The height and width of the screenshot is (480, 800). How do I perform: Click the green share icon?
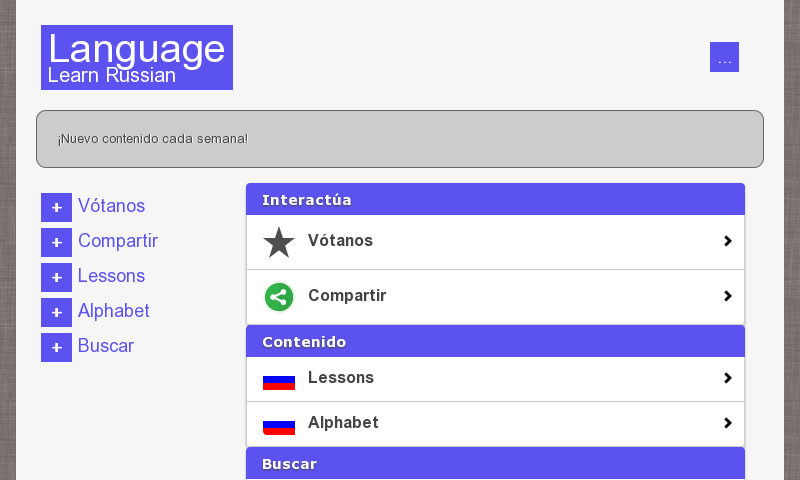point(279,297)
